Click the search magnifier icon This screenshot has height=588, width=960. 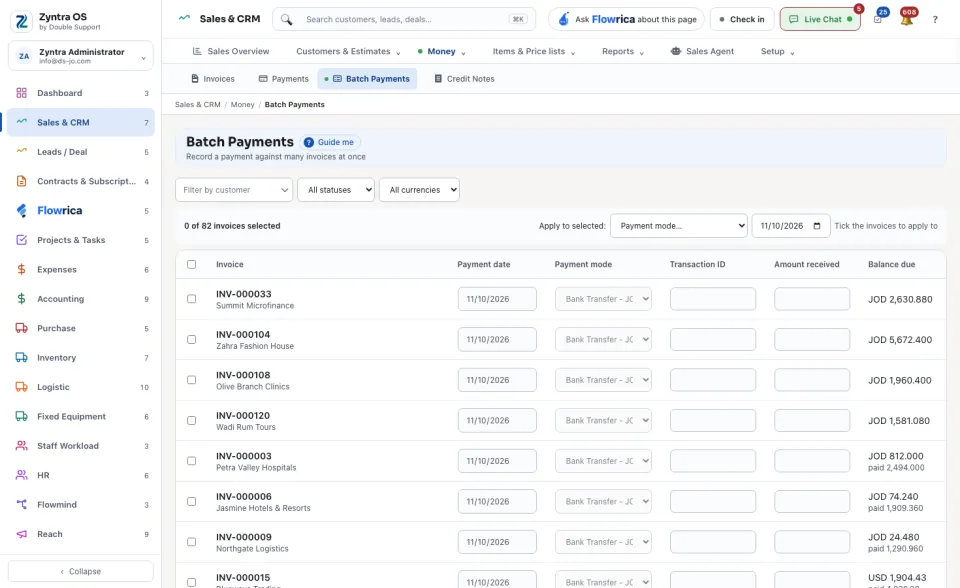point(286,20)
